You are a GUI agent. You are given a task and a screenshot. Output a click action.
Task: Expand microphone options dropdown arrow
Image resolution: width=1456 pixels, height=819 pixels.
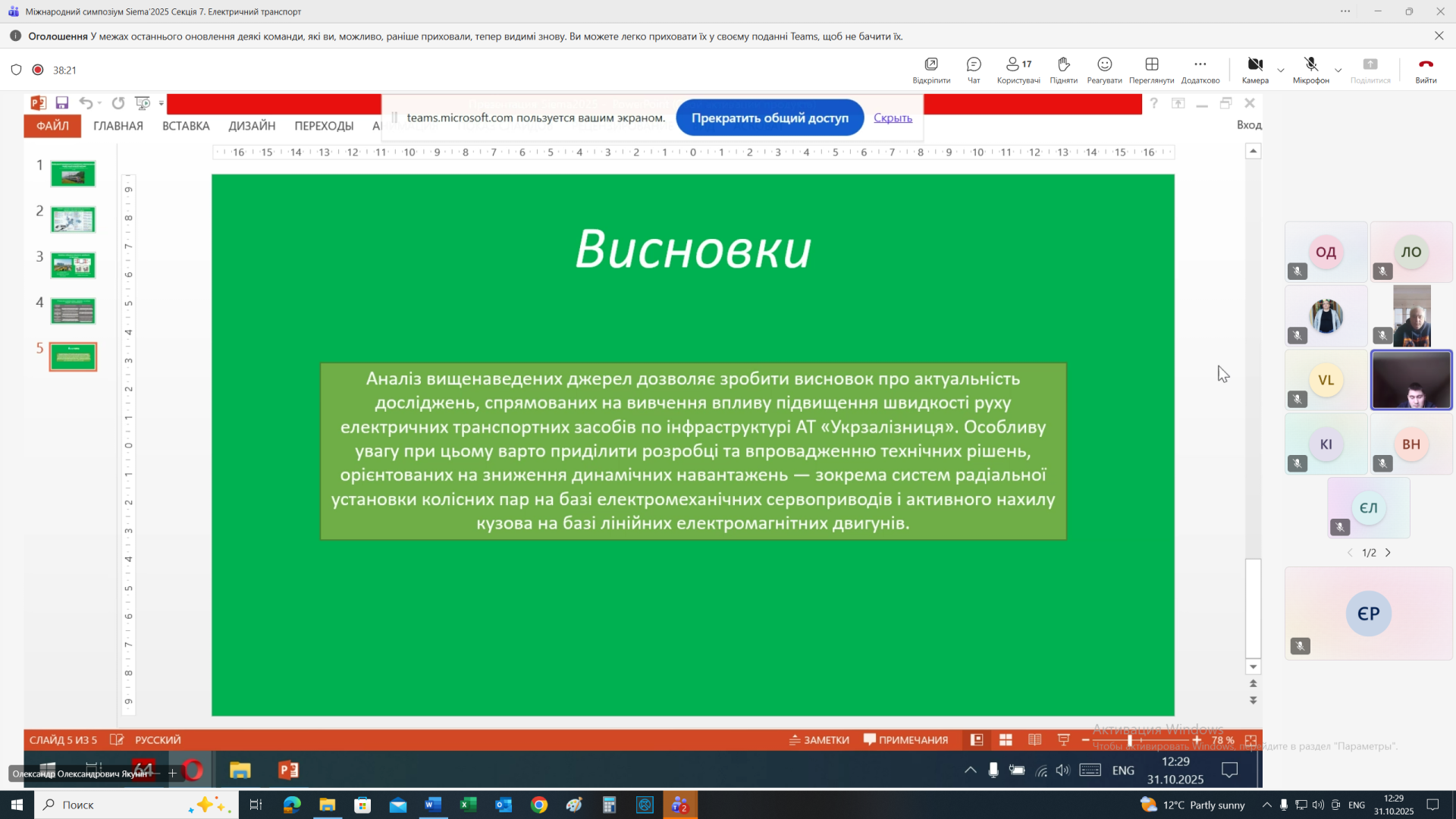coord(1338,71)
